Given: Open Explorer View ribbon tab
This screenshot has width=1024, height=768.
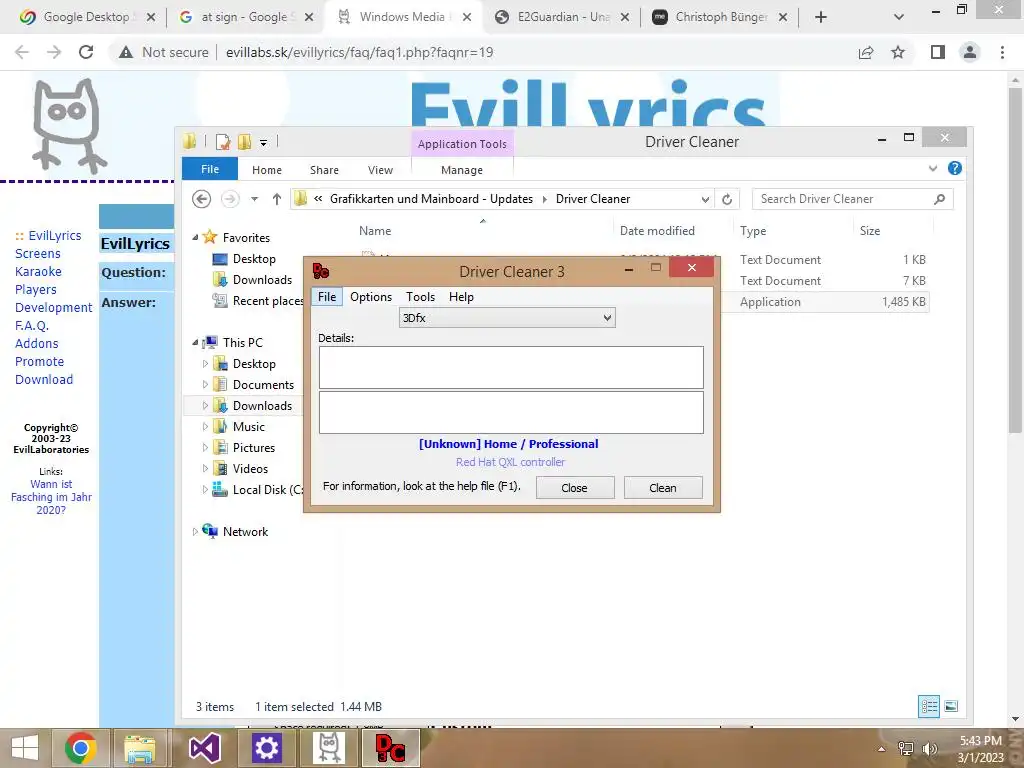Looking at the screenshot, I should (x=380, y=170).
